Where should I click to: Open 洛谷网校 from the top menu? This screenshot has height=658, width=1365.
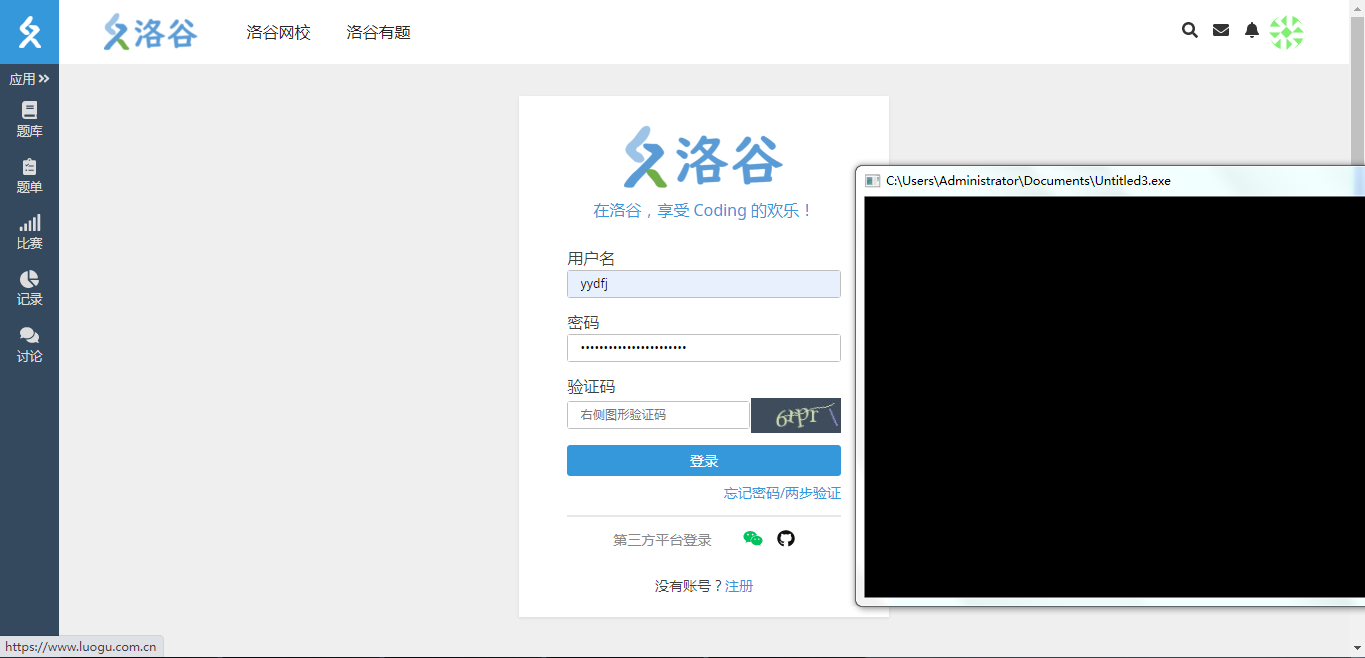coord(277,32)
